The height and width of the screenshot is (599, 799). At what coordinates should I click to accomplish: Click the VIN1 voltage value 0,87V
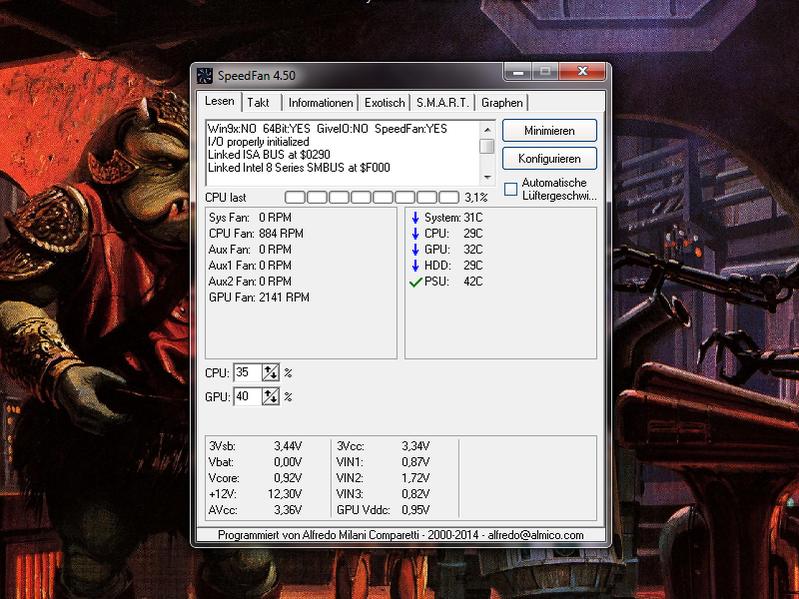416,461
